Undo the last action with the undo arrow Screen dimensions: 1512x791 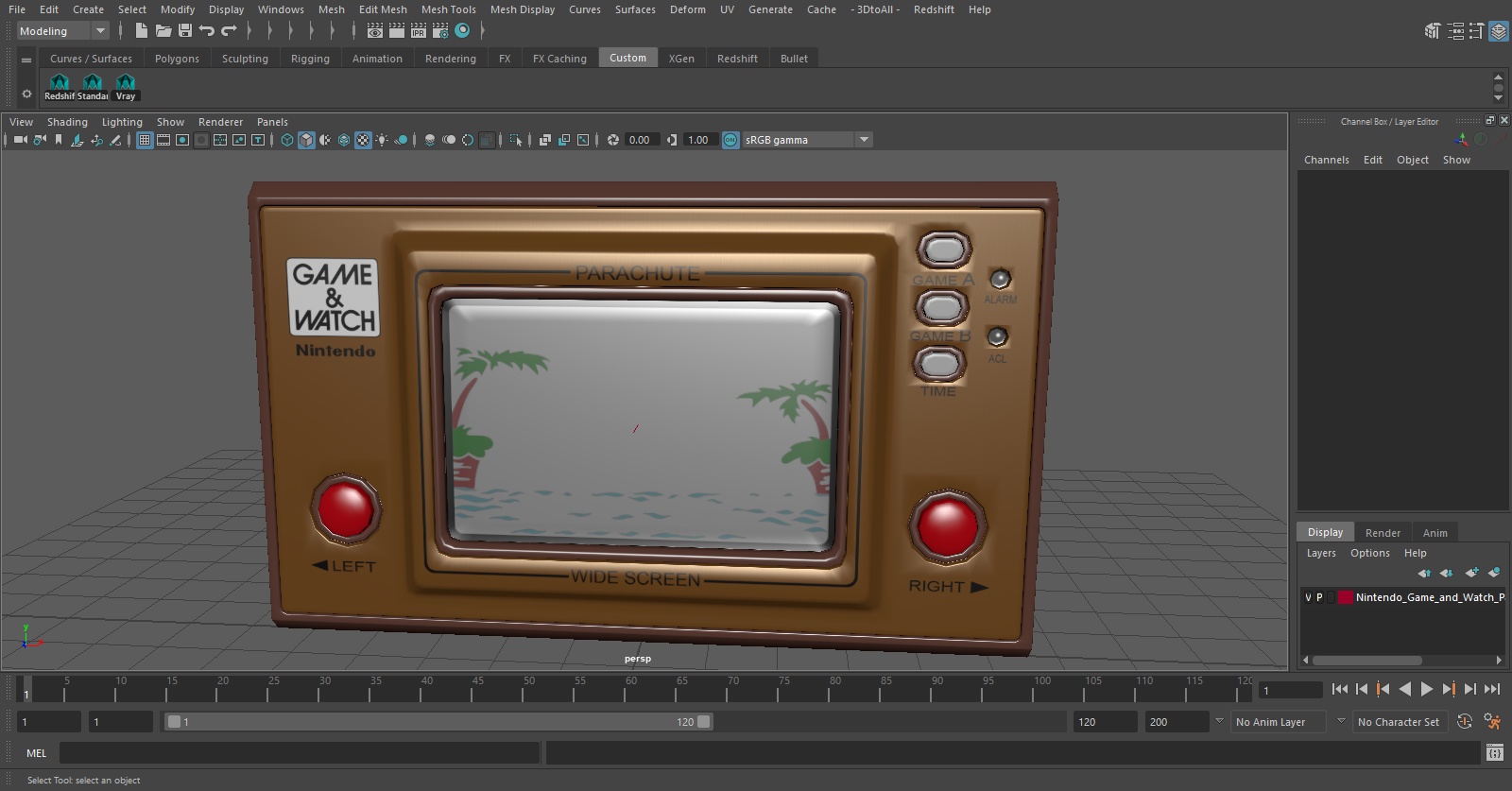[x=207, y=30]
